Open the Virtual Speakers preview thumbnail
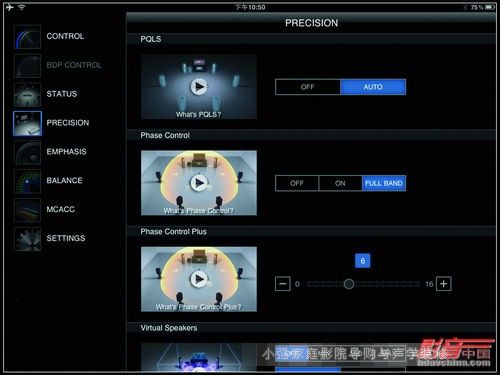Image resolution: width=500 pixels, height=375 pixels. (199, 357)
